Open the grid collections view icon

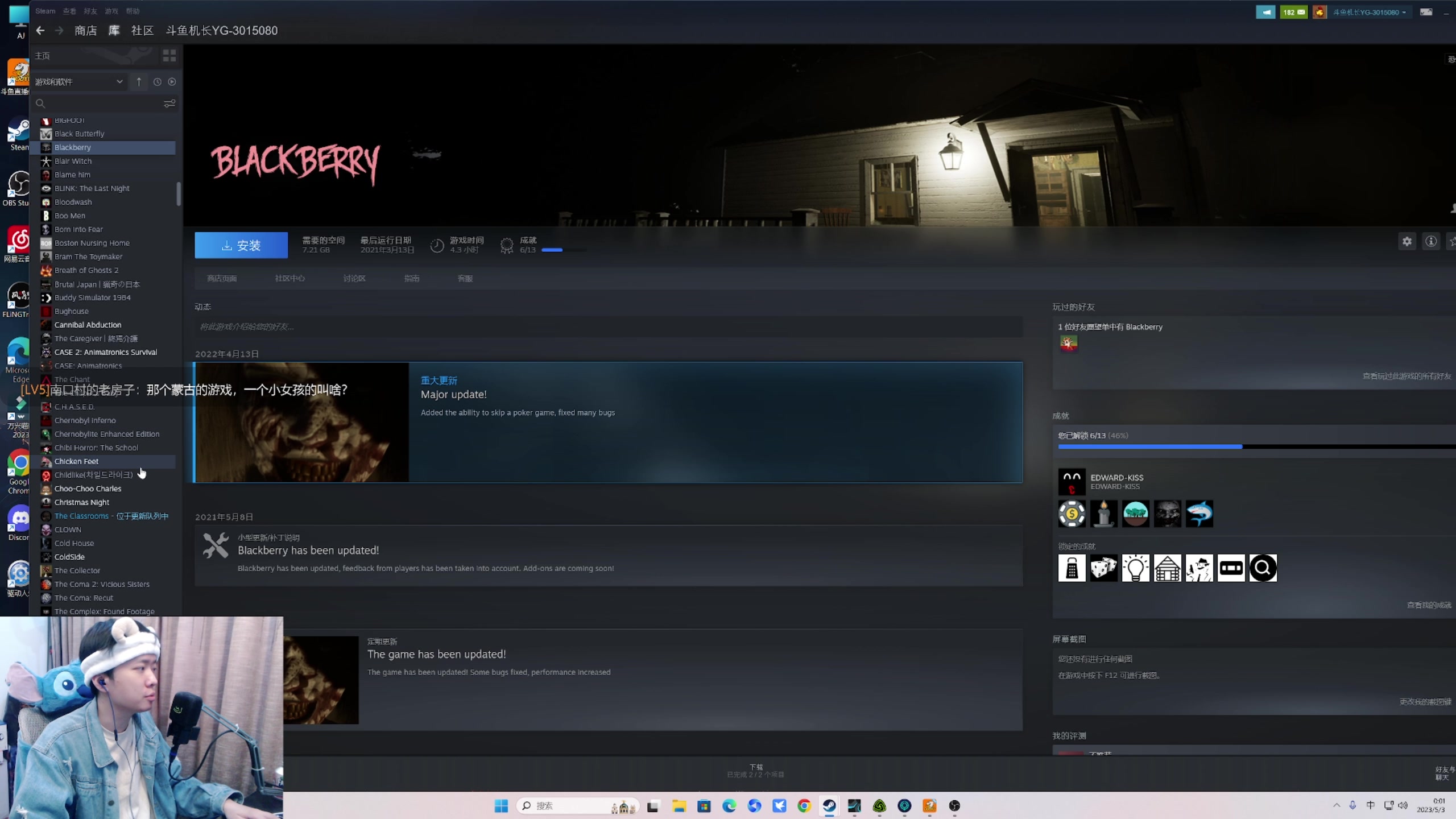click(x=169, y=56)
